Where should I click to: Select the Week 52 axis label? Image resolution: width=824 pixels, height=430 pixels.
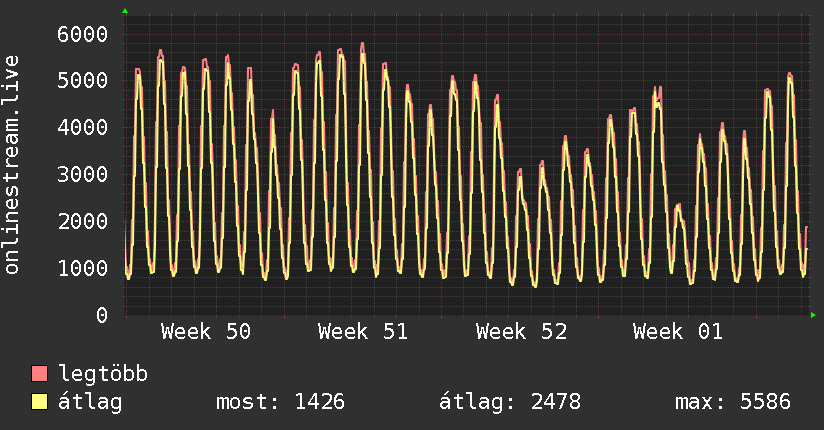[520, 332]
